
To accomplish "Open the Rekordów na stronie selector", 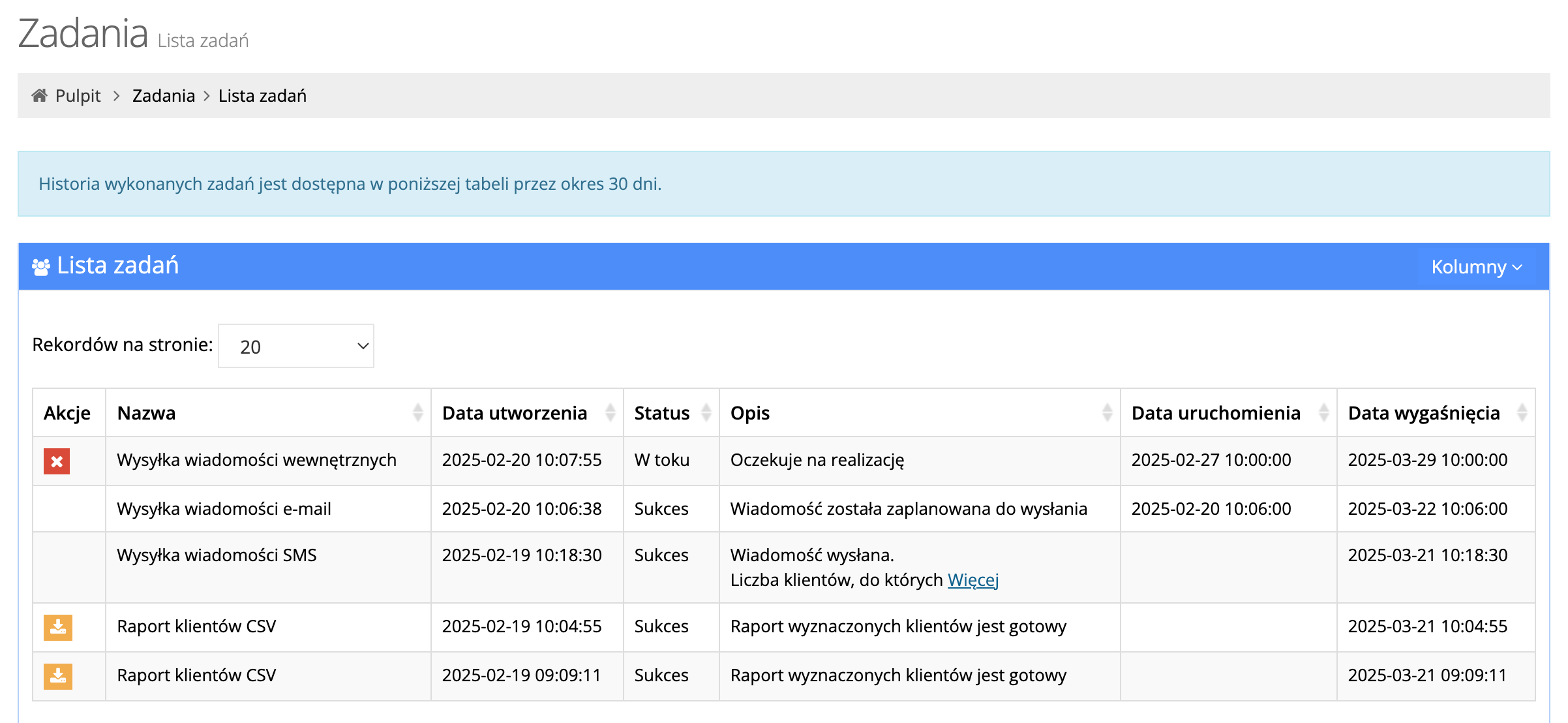I will (296, 346).
